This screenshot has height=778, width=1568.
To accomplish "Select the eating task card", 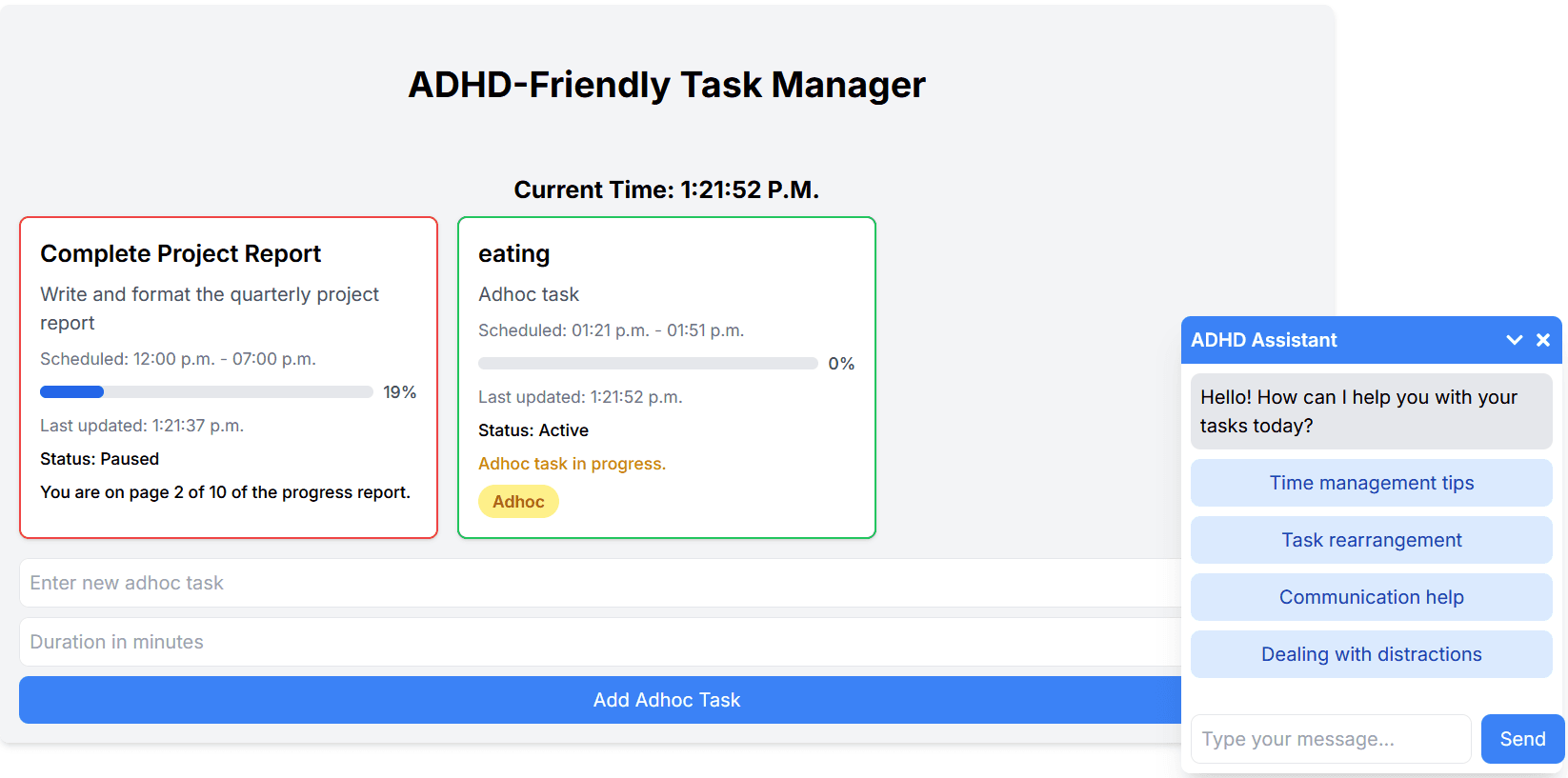I will click(x=667, y=286).
